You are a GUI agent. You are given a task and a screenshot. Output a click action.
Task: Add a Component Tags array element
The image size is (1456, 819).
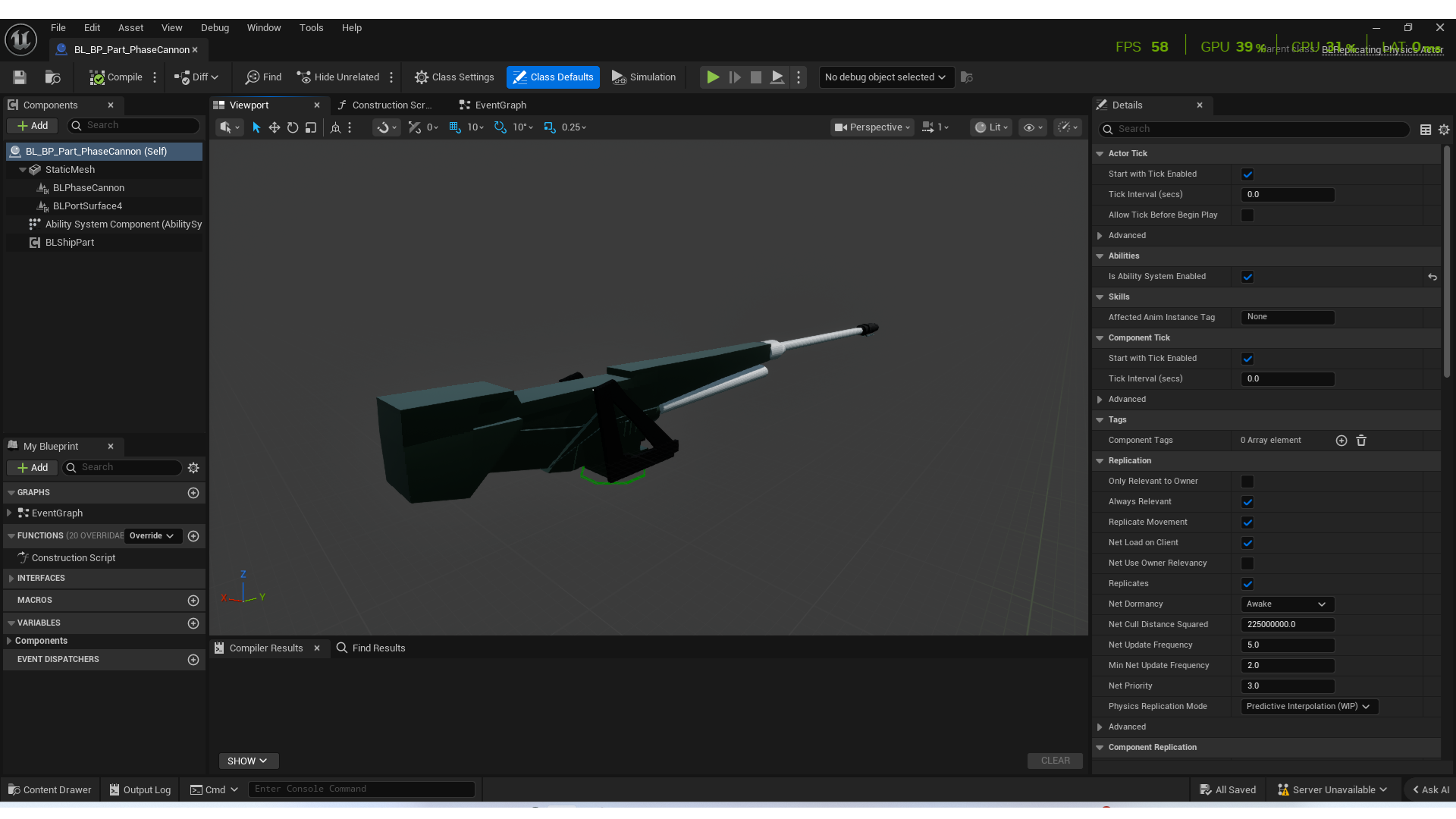[1341, 441]
